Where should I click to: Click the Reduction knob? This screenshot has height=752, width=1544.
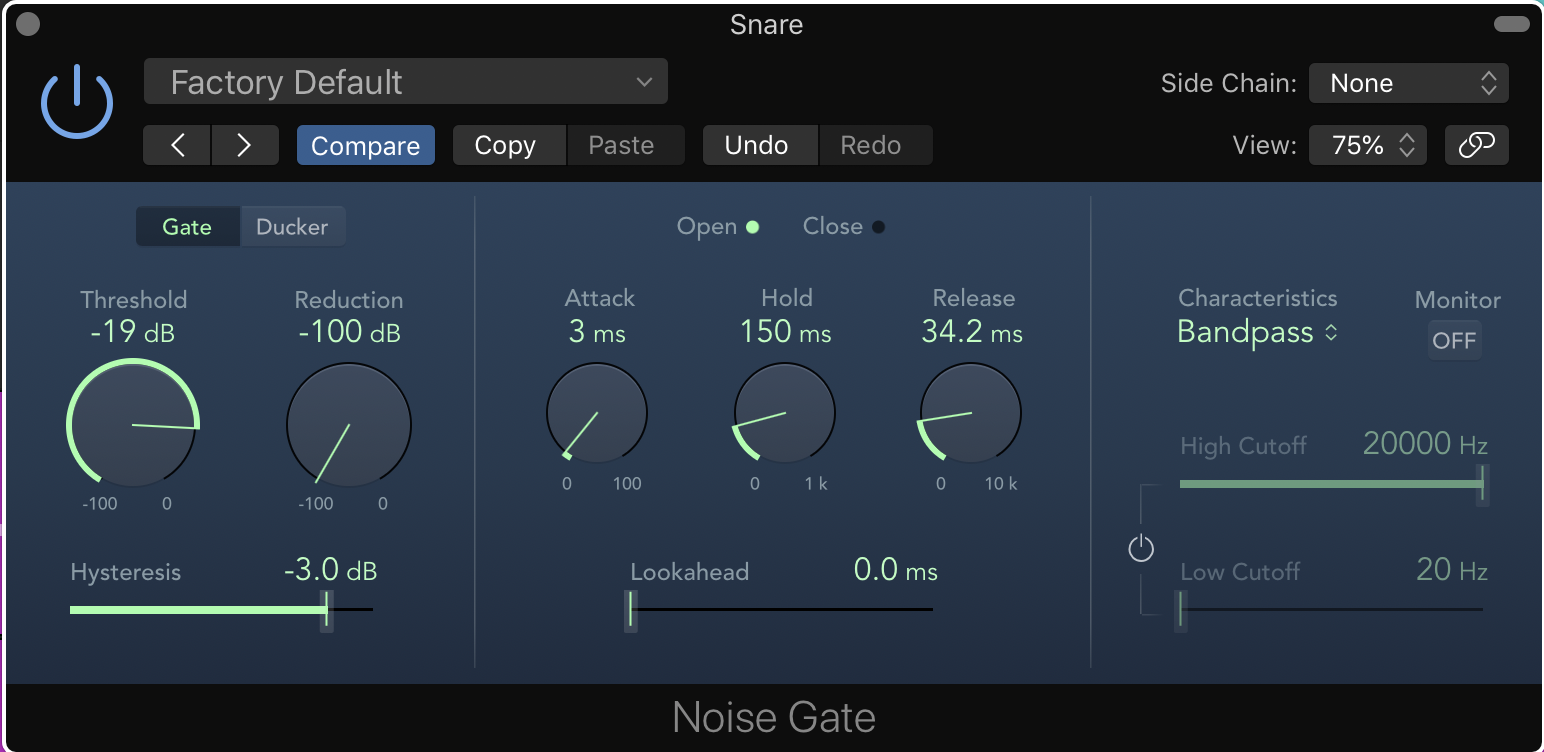pyautogui.click(x=349, y=424)
